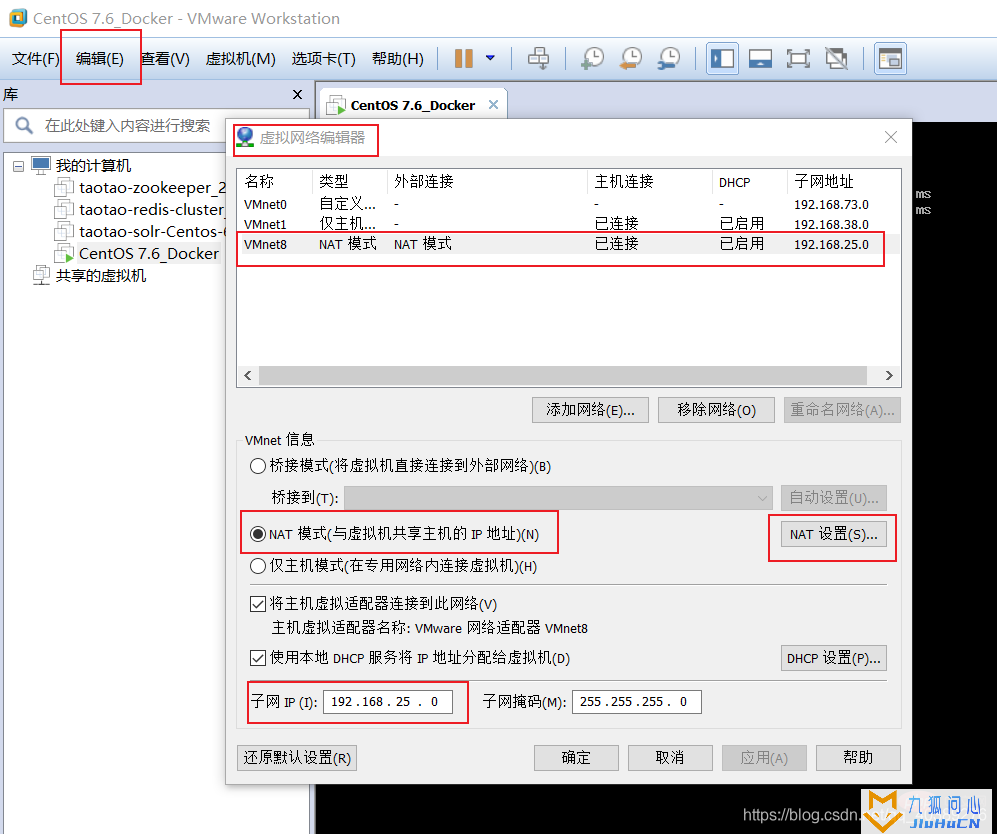Screen dimensions: 997x834
Task: Click network list scroll left arrow
Action: 248,376
